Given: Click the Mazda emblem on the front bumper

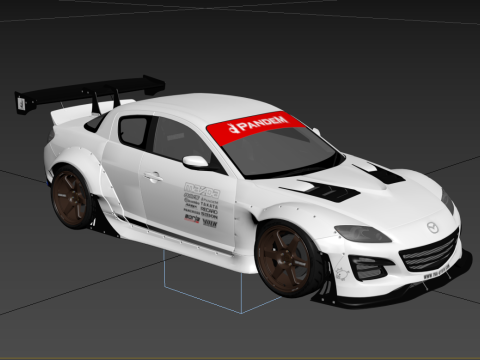Looking at the screenshot, I should [433, 228].
